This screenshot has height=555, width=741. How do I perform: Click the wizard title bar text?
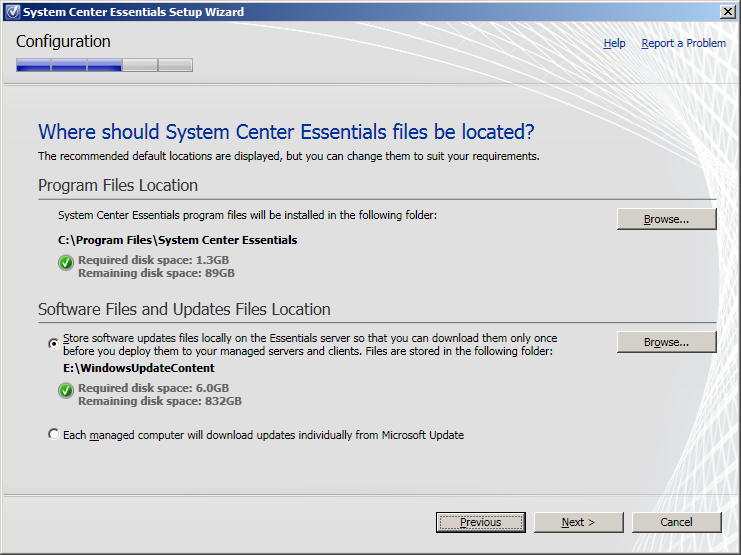tap(133, 12)
